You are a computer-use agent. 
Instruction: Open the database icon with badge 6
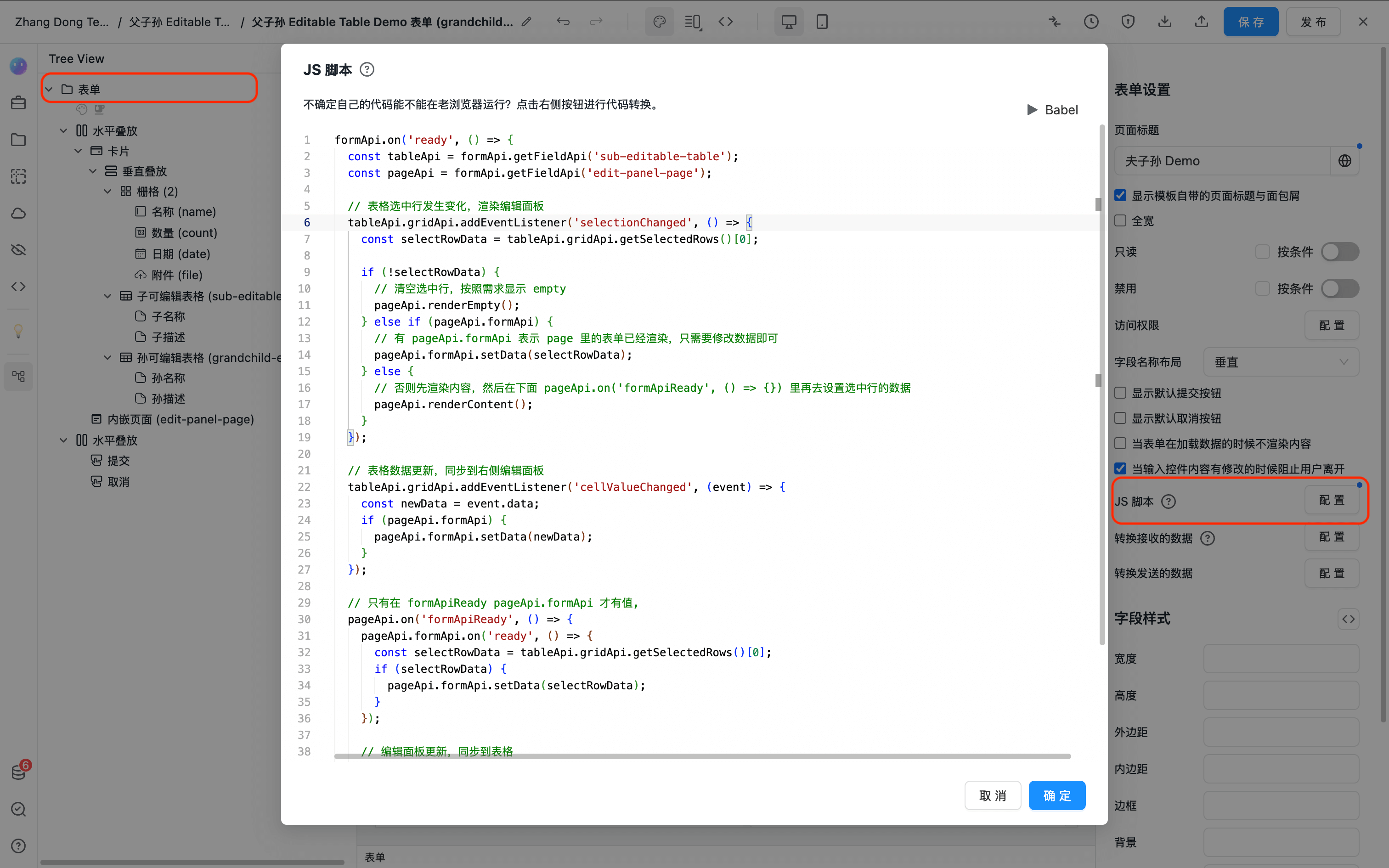pos(18,772)
